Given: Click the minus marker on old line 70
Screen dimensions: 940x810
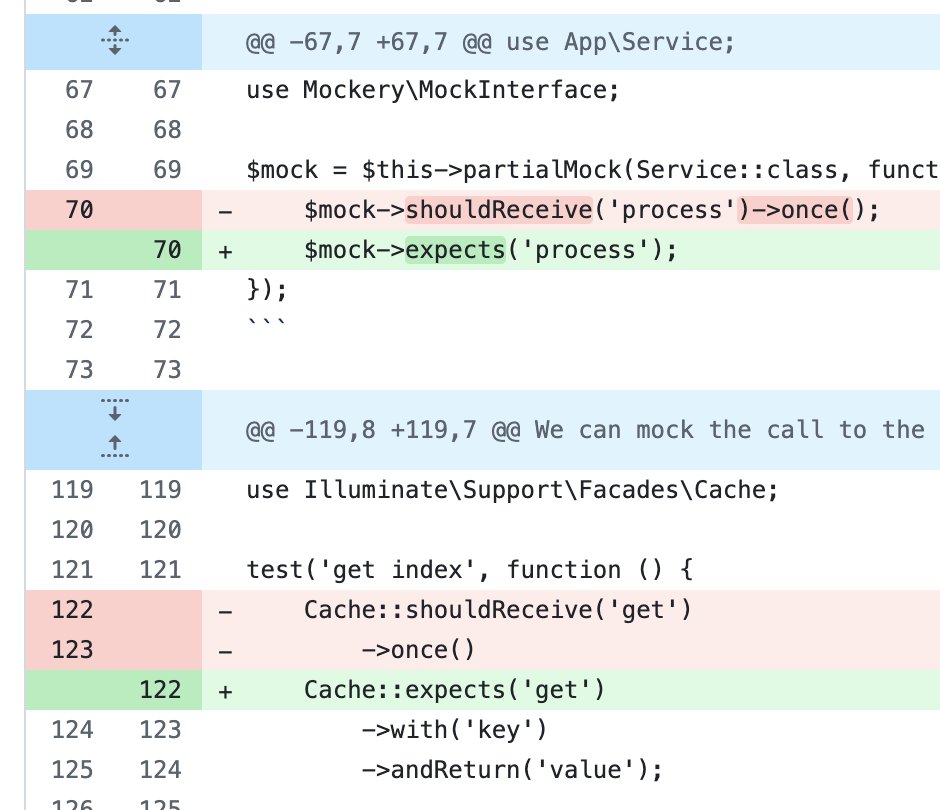Looking at the screenshot, I should coord(225,211).
